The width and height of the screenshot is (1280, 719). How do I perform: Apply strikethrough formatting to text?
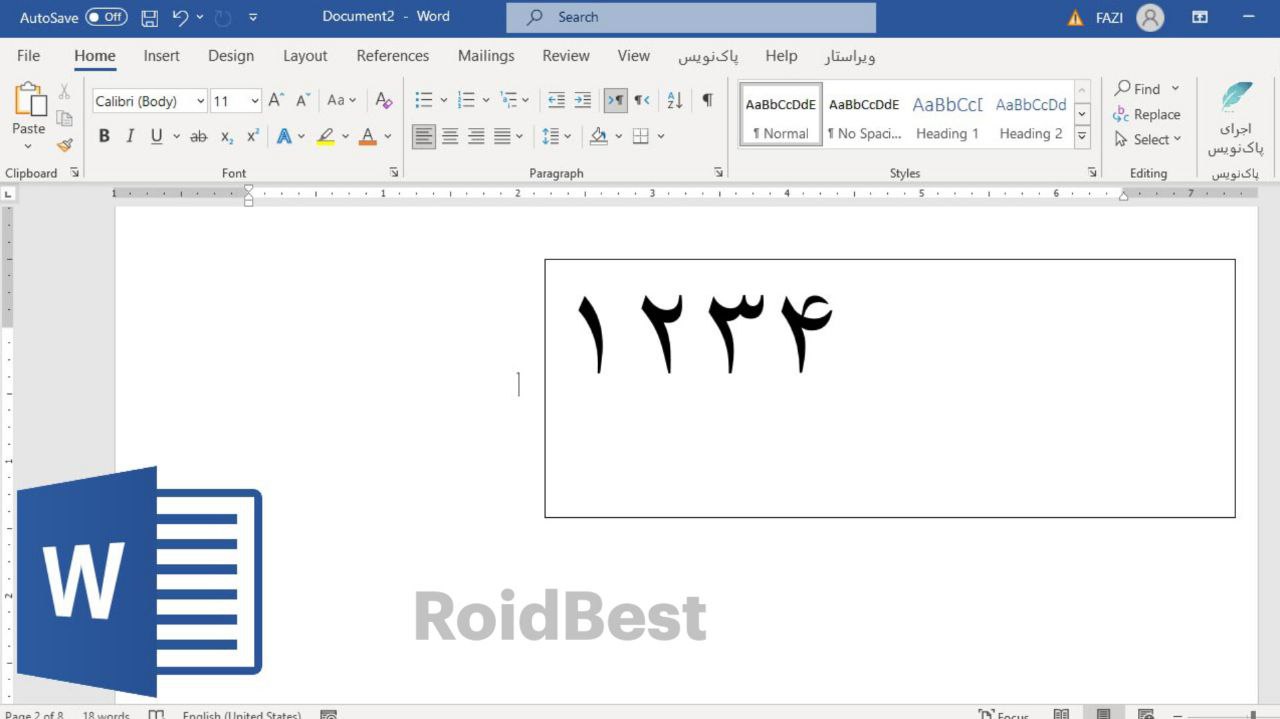tap(198, 136)
